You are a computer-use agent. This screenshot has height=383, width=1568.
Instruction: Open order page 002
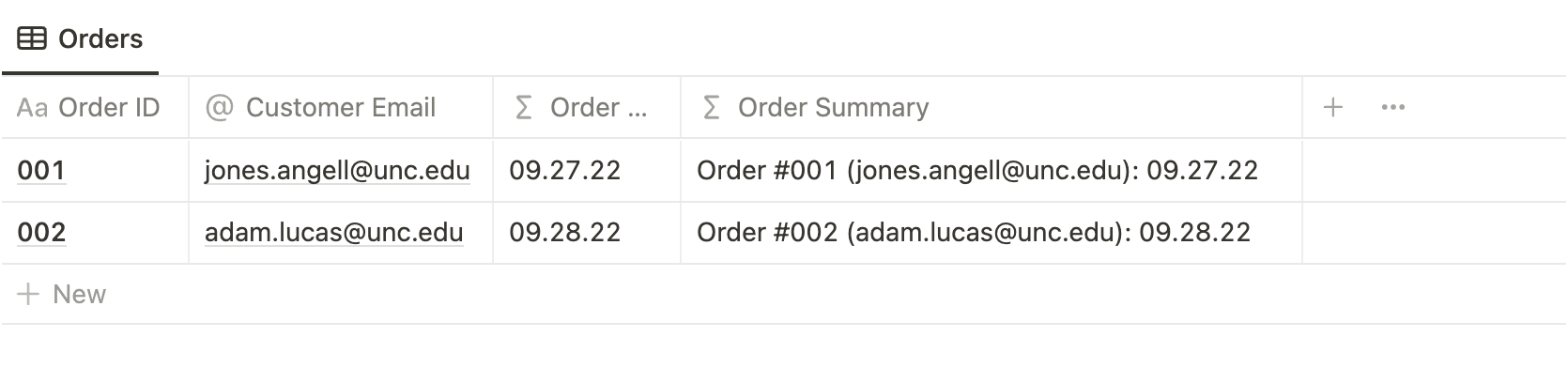tap(41, 233)
